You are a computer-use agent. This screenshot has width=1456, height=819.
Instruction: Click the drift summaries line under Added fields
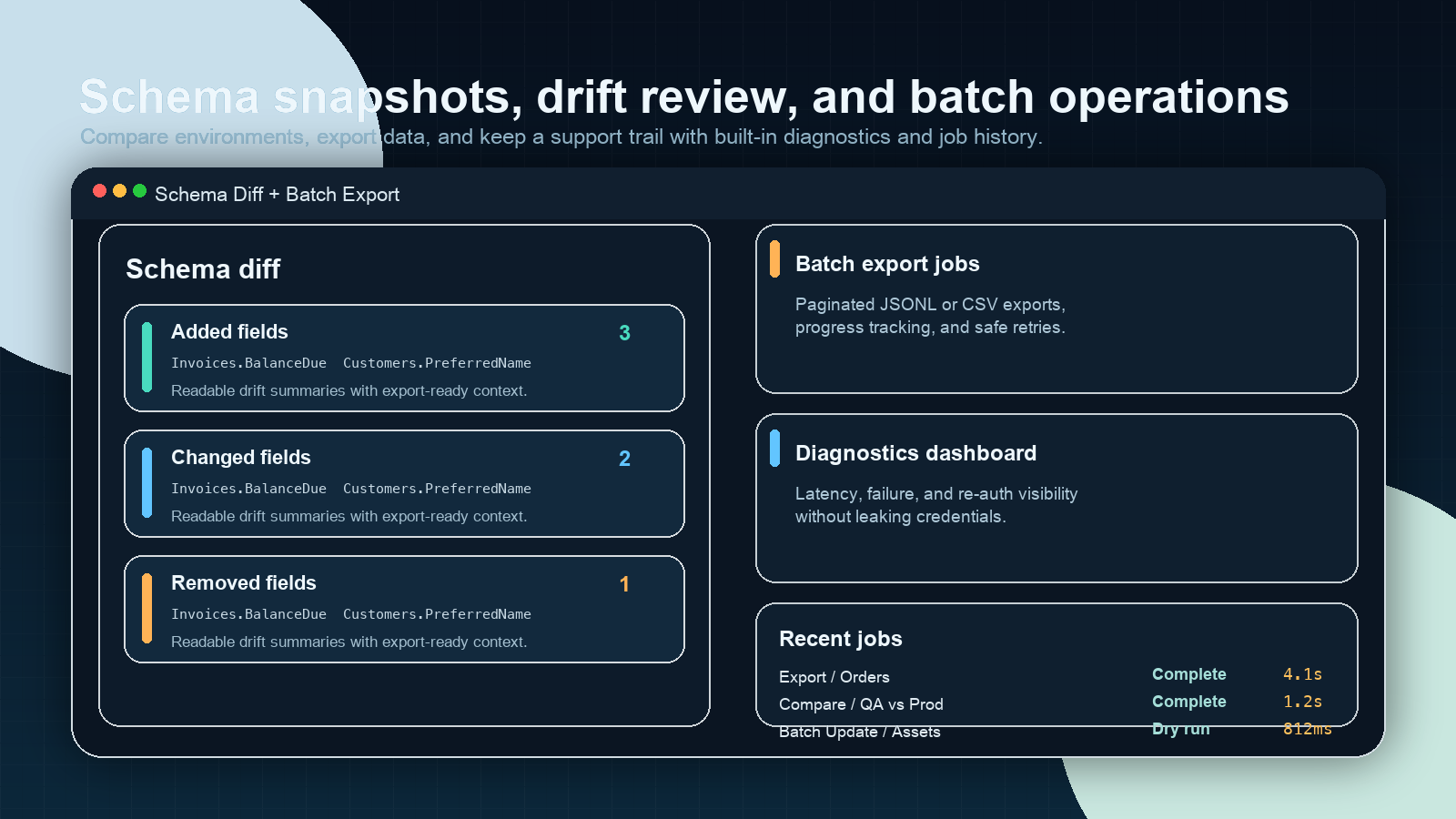349,390
